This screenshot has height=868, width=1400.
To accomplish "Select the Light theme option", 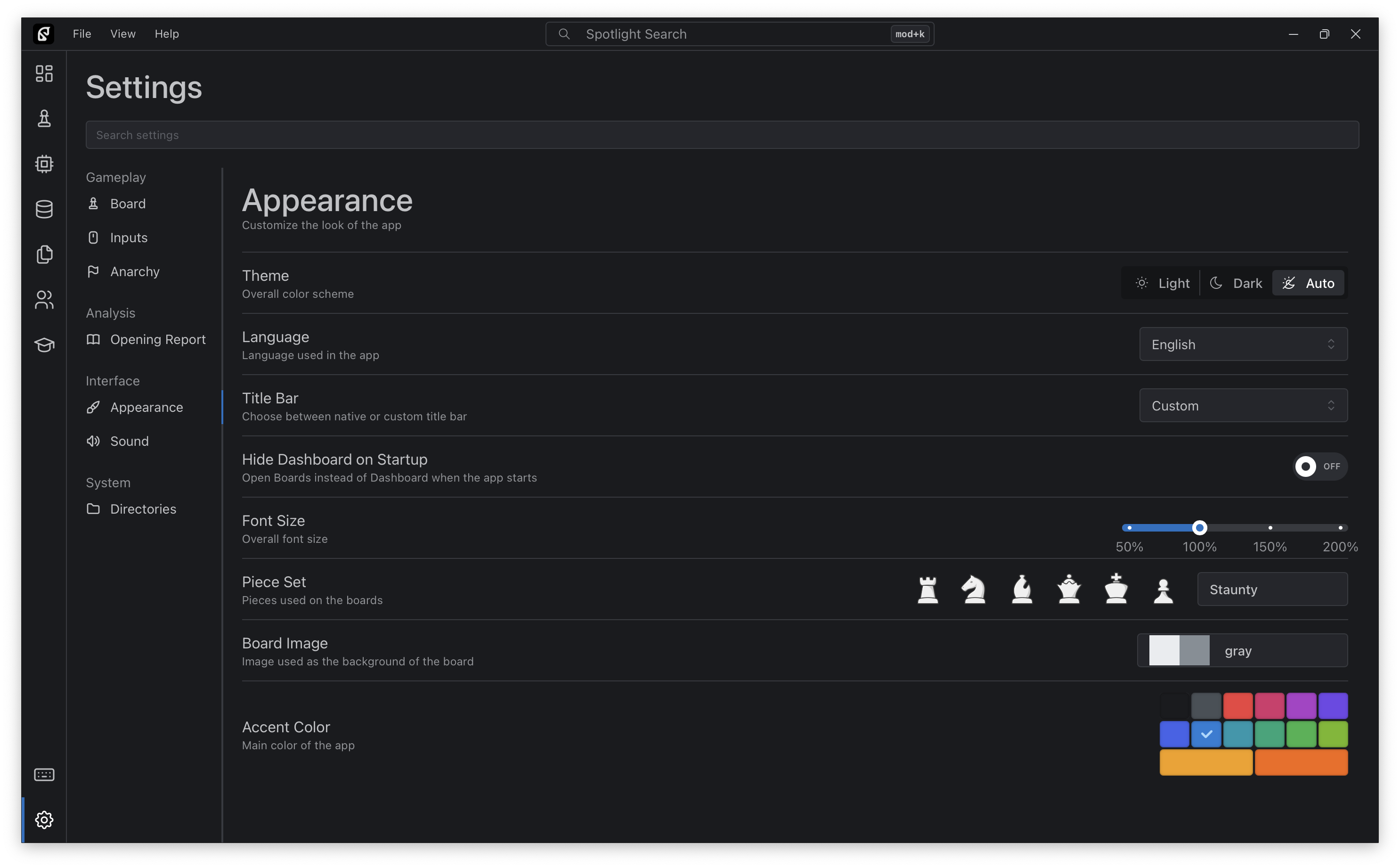I will [x=1163, y=283].
